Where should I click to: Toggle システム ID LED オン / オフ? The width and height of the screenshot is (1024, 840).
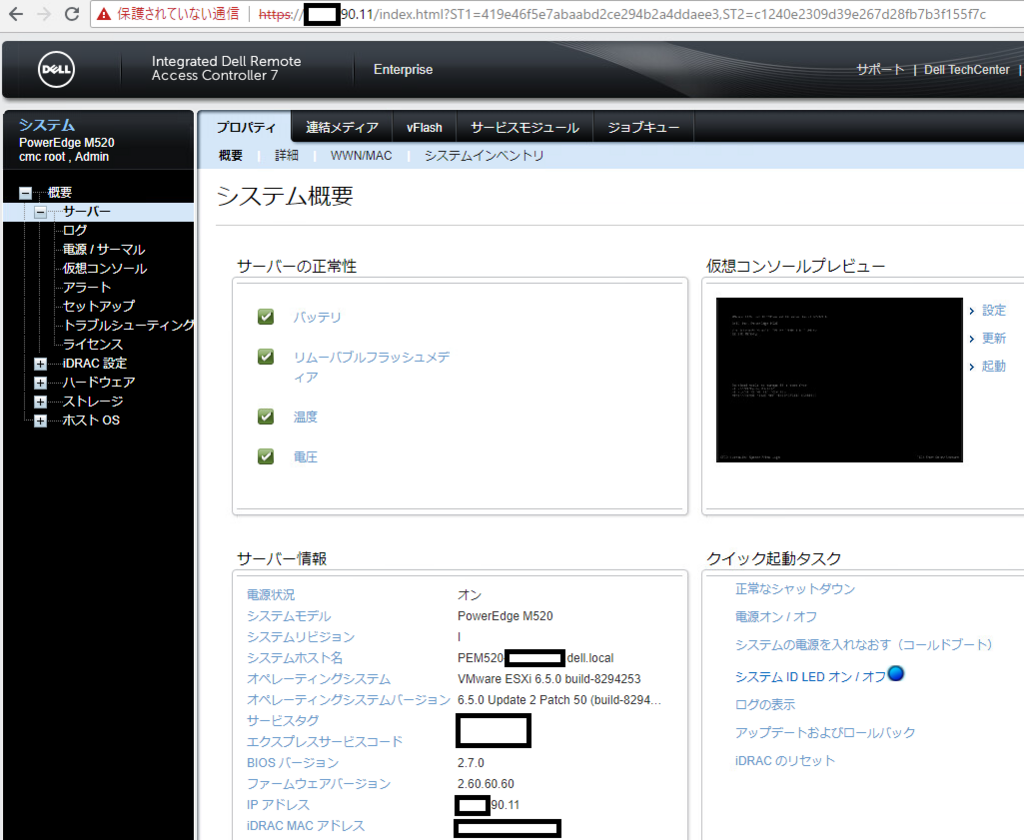(x=810, y=677)
